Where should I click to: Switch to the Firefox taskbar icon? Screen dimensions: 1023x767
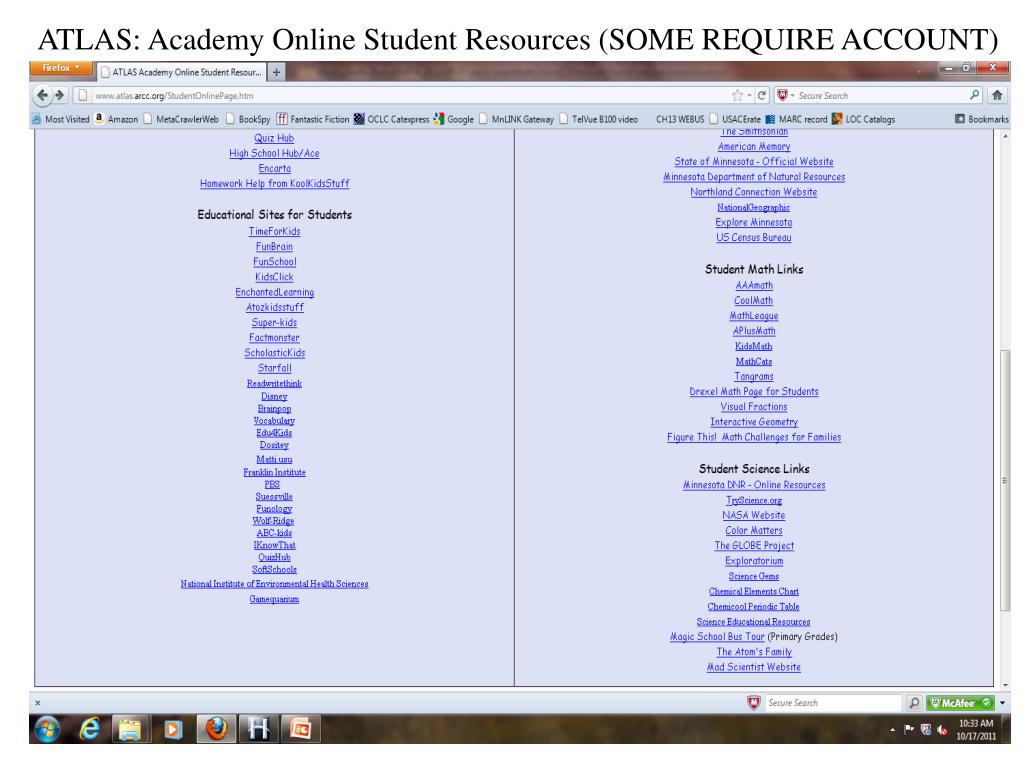click(x=216, y=729)
